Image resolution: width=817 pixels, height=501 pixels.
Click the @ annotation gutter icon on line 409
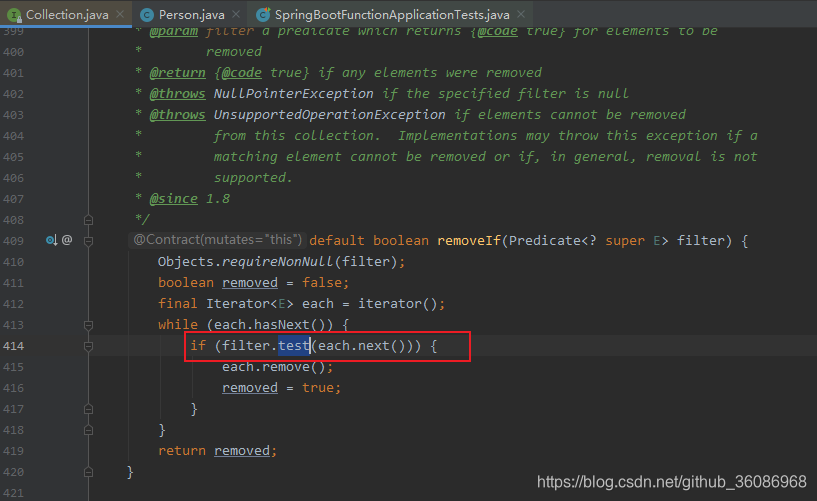pyautogui.click(x=67, y=240)
